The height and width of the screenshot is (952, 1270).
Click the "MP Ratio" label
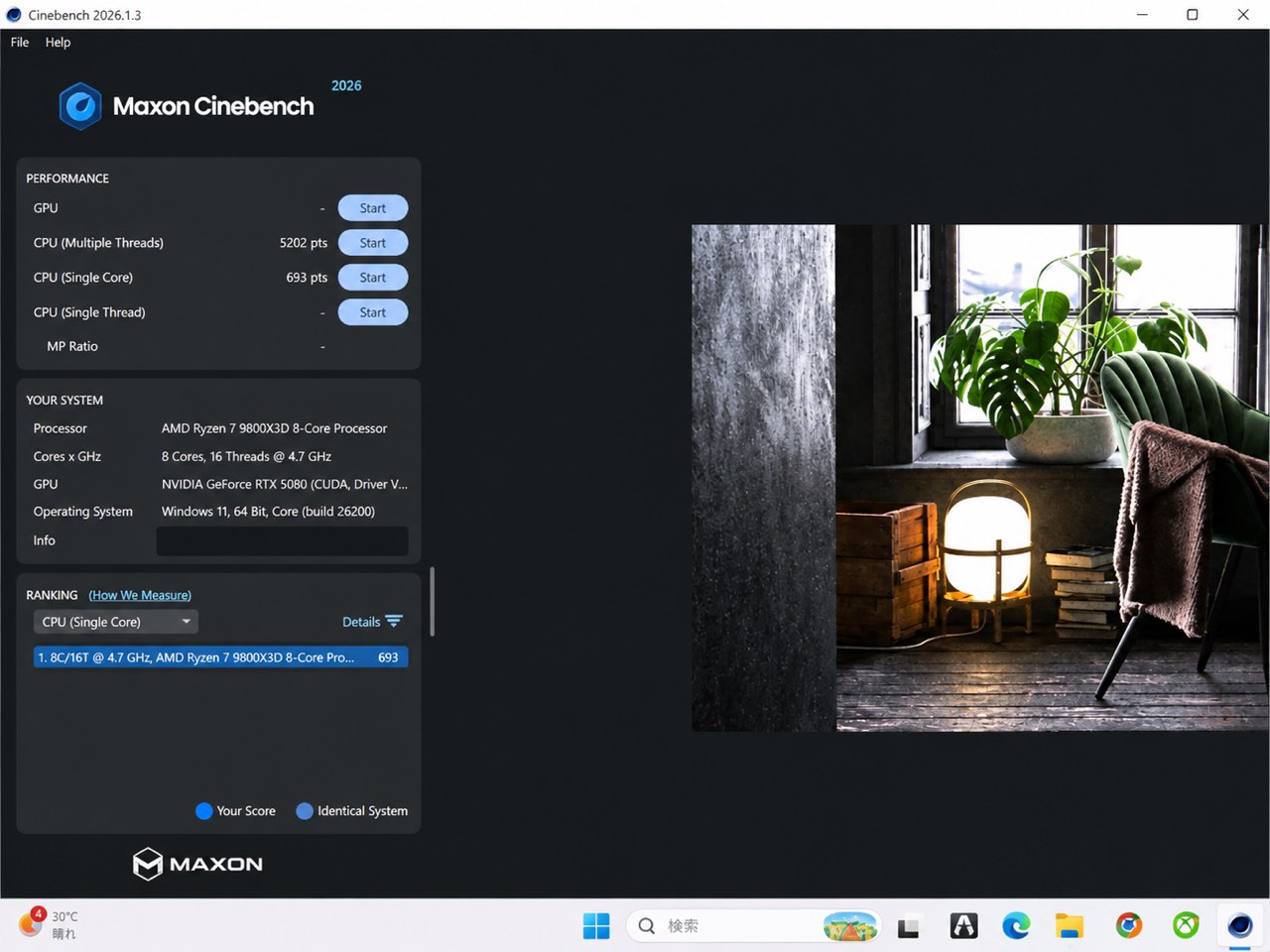click(x=72, y=346)
